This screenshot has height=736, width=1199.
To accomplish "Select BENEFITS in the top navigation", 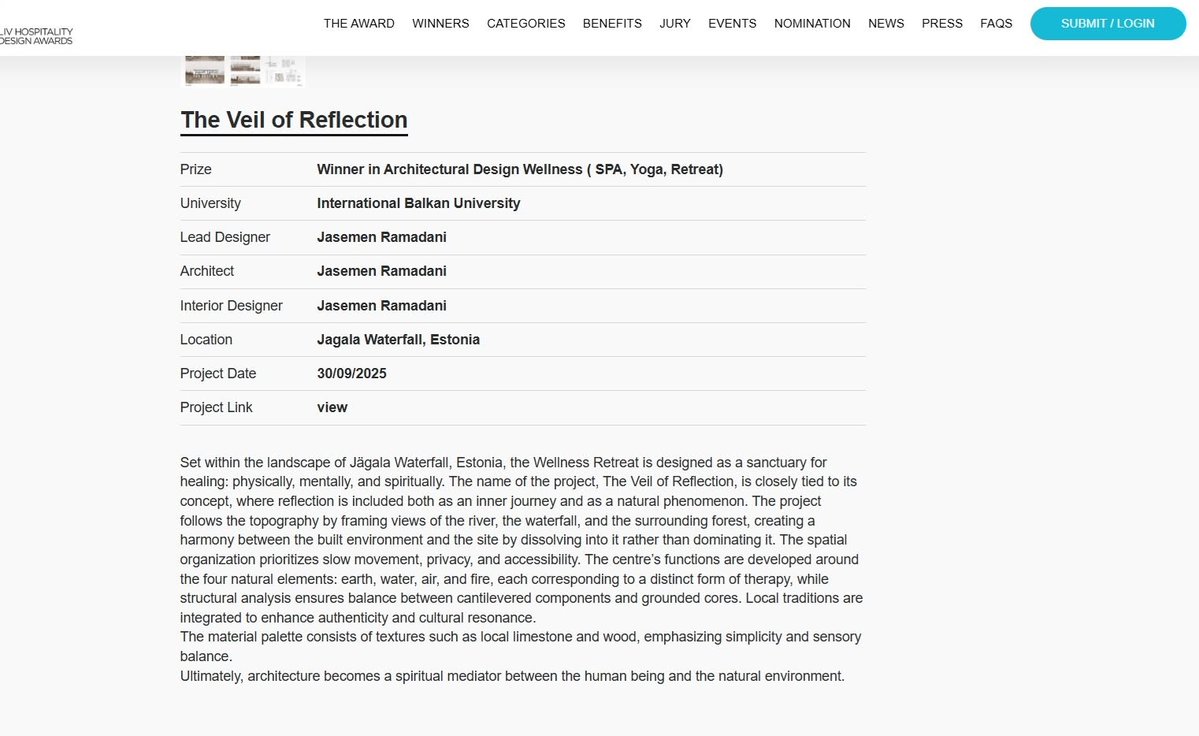I will [612, 24].
